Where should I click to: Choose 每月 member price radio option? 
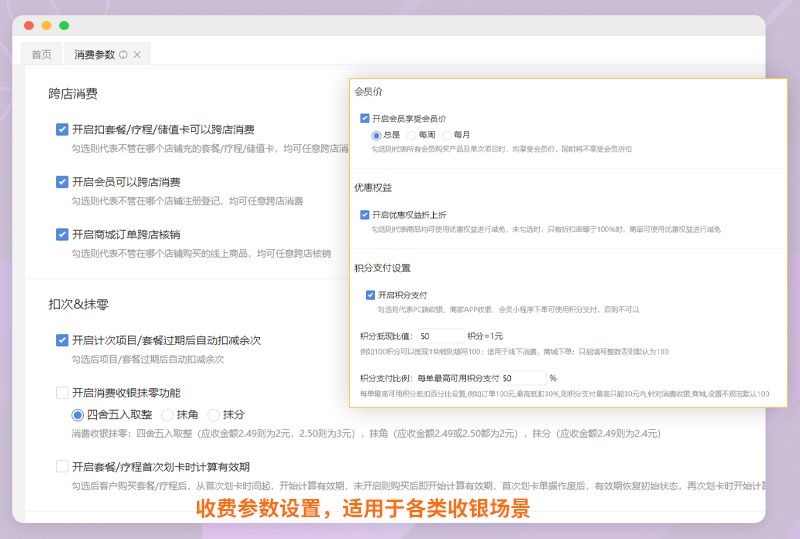pos(446,134)
